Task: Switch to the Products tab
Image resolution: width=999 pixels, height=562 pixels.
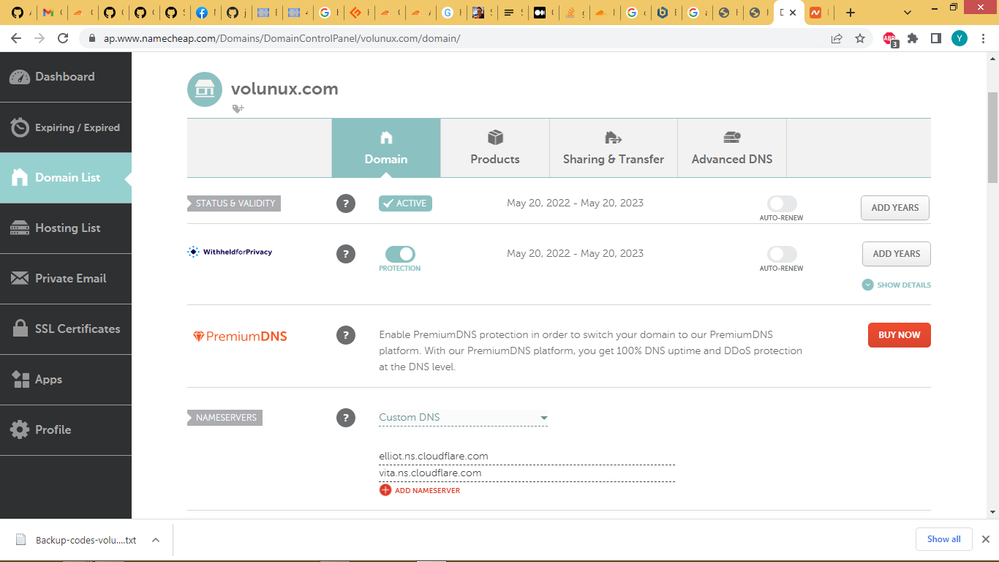Action: coord(495,148)
